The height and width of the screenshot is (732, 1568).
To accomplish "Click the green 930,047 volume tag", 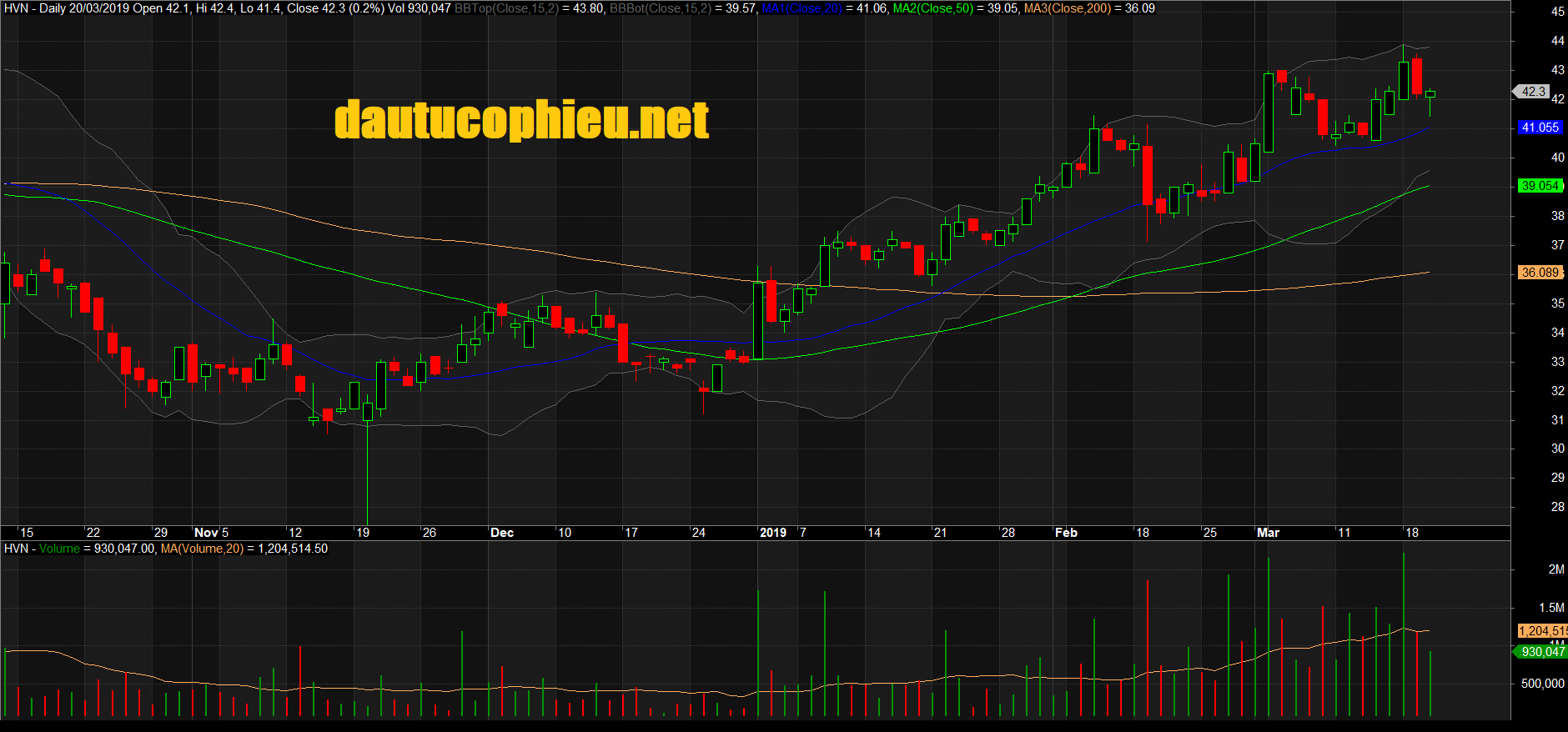I will pos(1541,652).
